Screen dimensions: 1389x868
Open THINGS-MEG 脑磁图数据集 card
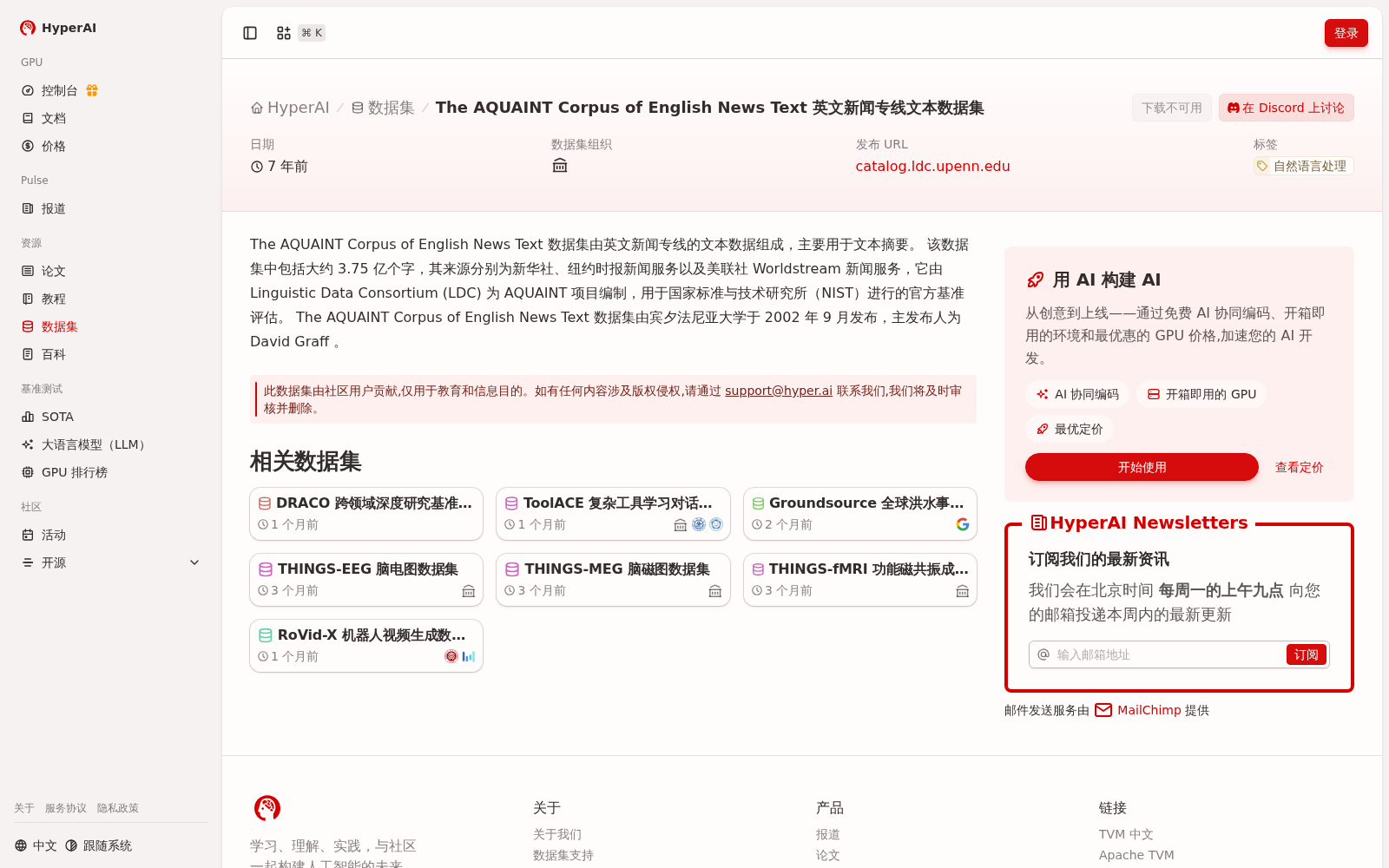[613, 580]
